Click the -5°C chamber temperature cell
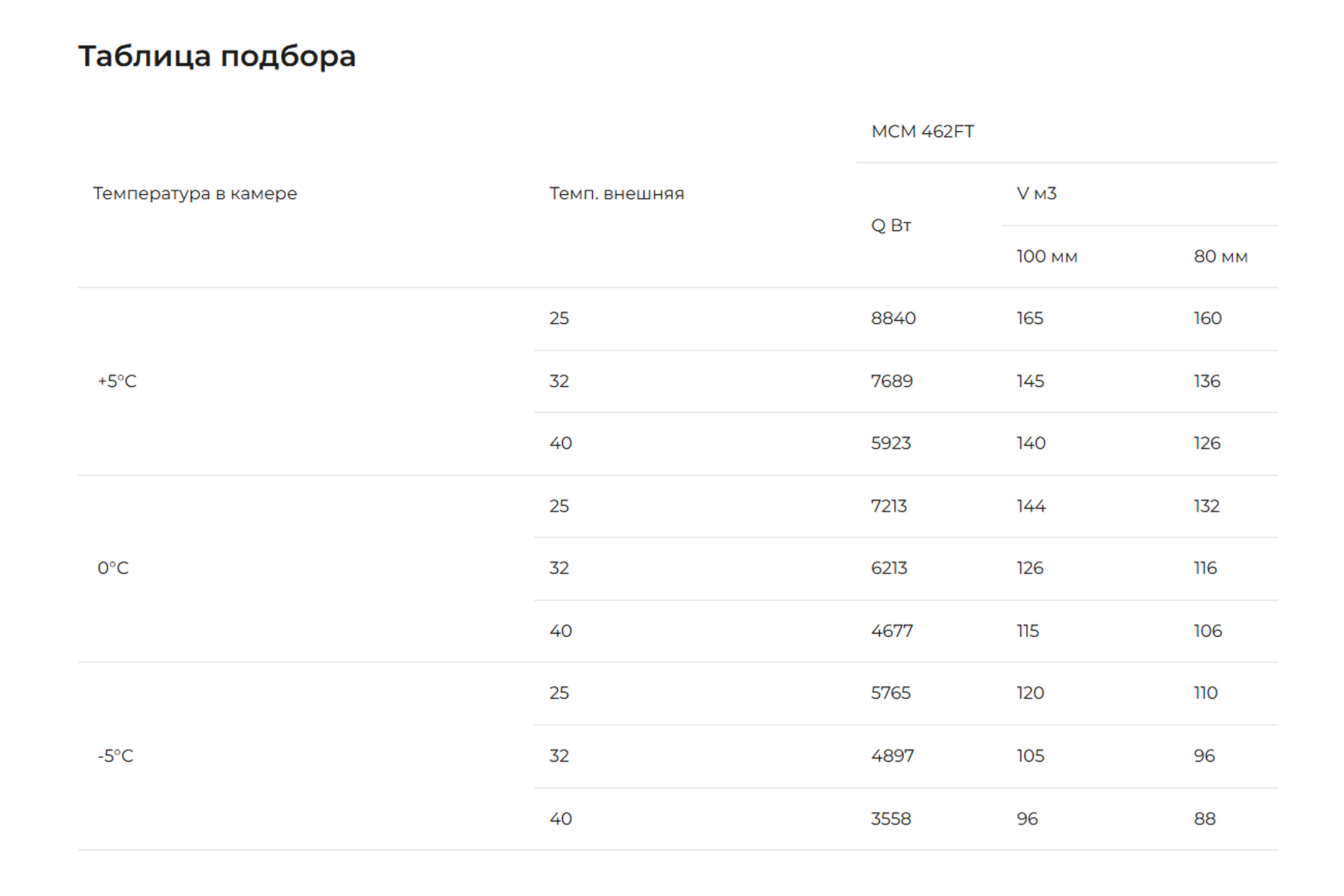Screen dimensions: 1344x896 coord(115,756)
